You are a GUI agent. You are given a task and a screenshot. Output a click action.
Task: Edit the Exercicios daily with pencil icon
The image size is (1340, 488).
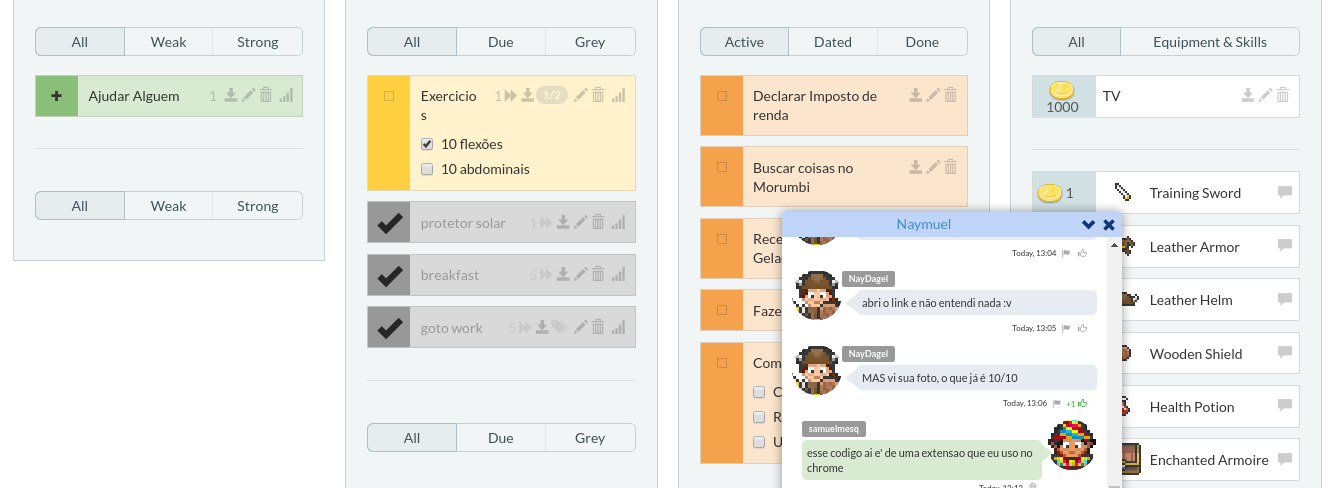[x=580, y=95]
